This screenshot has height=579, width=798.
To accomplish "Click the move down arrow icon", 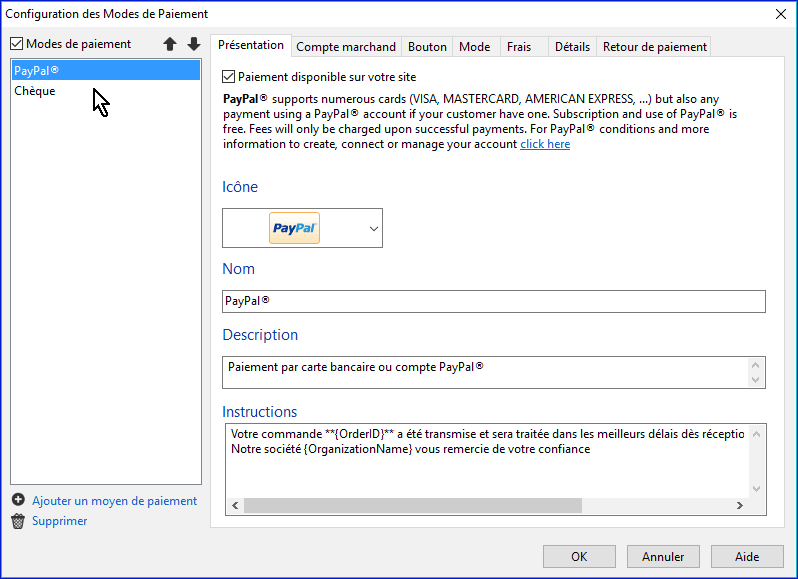I will coord(193,45).
